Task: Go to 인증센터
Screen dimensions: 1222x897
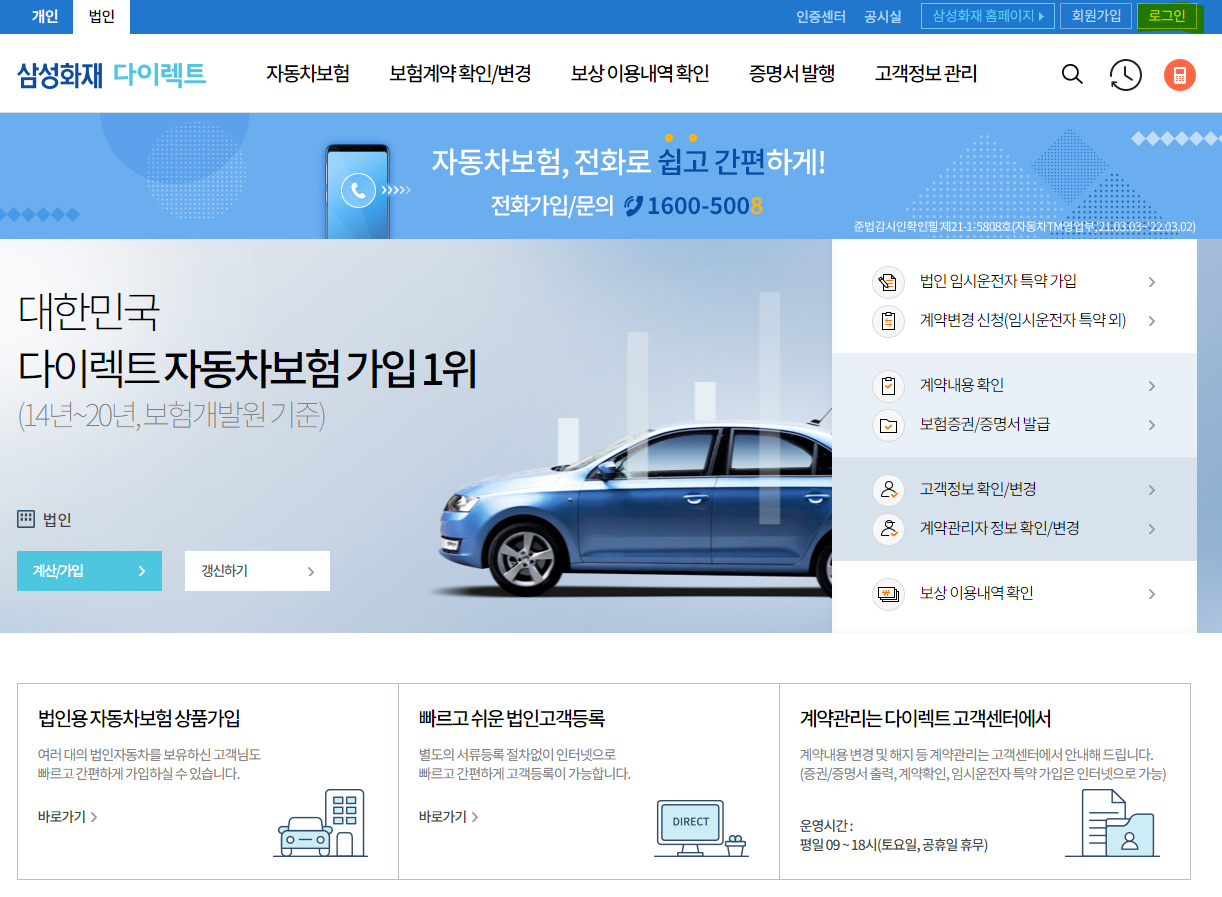Action: pos(821,16)
